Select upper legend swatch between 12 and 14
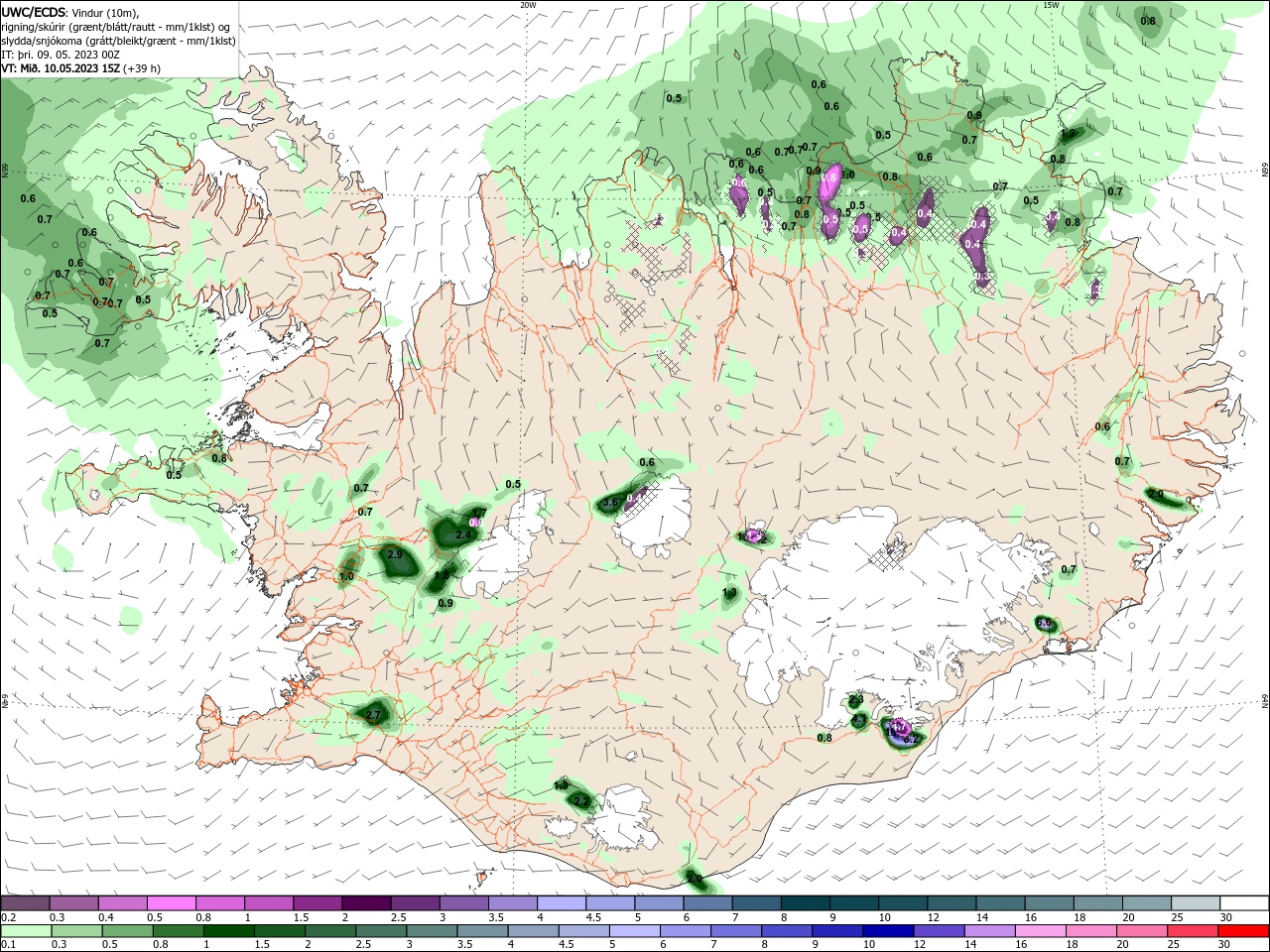1270x952 pixels. (952, 903)
